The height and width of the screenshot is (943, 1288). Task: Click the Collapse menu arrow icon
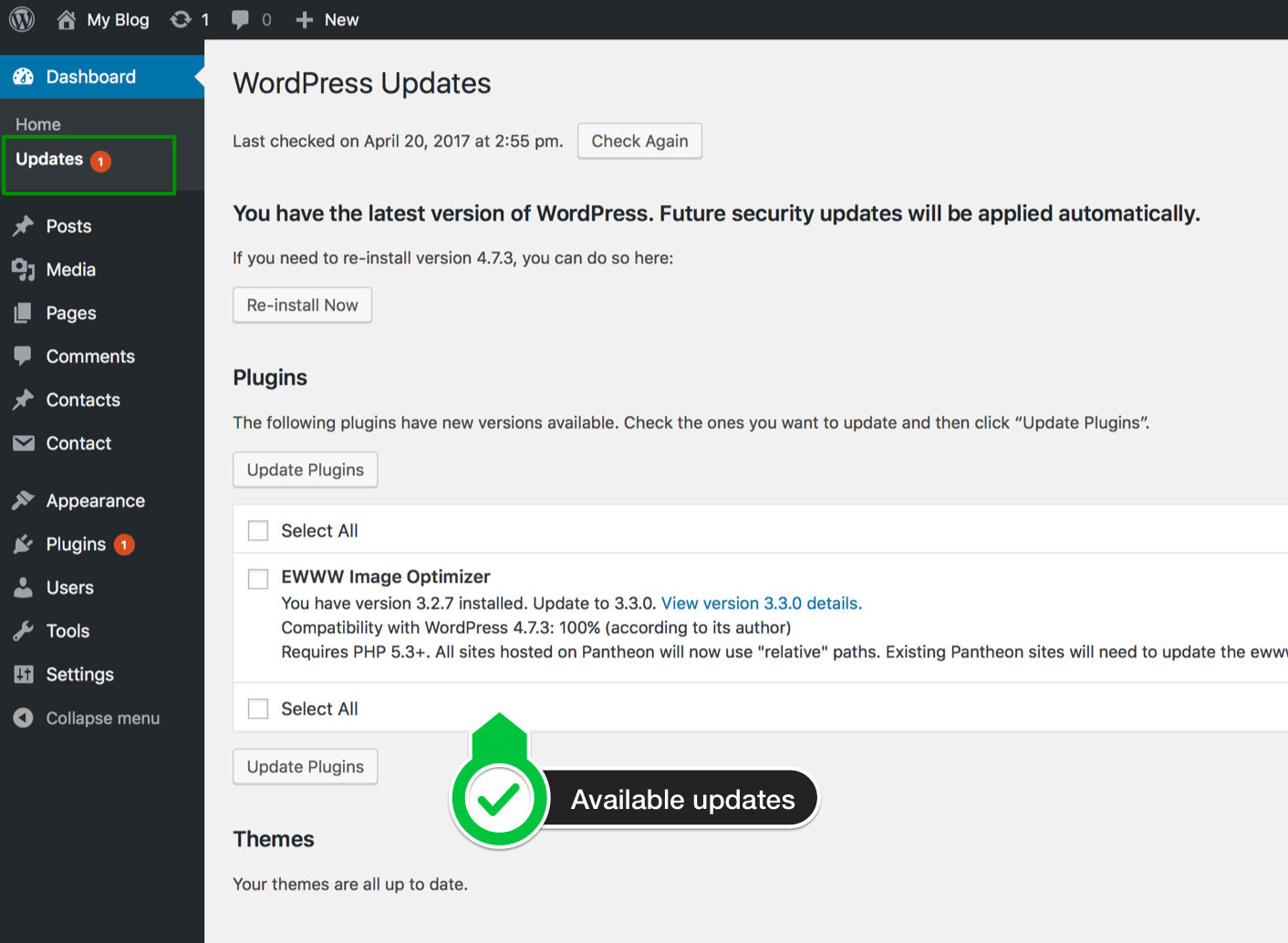pos(24,718)
